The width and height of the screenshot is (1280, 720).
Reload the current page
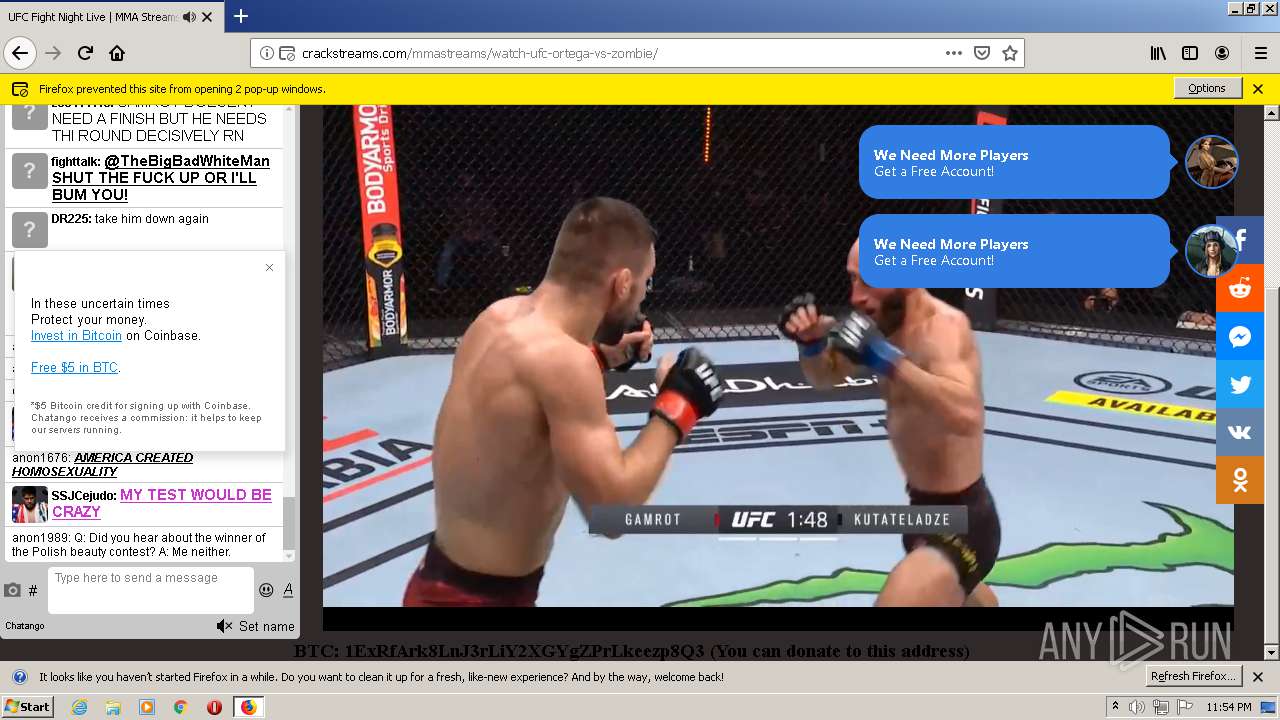(86, 53)
